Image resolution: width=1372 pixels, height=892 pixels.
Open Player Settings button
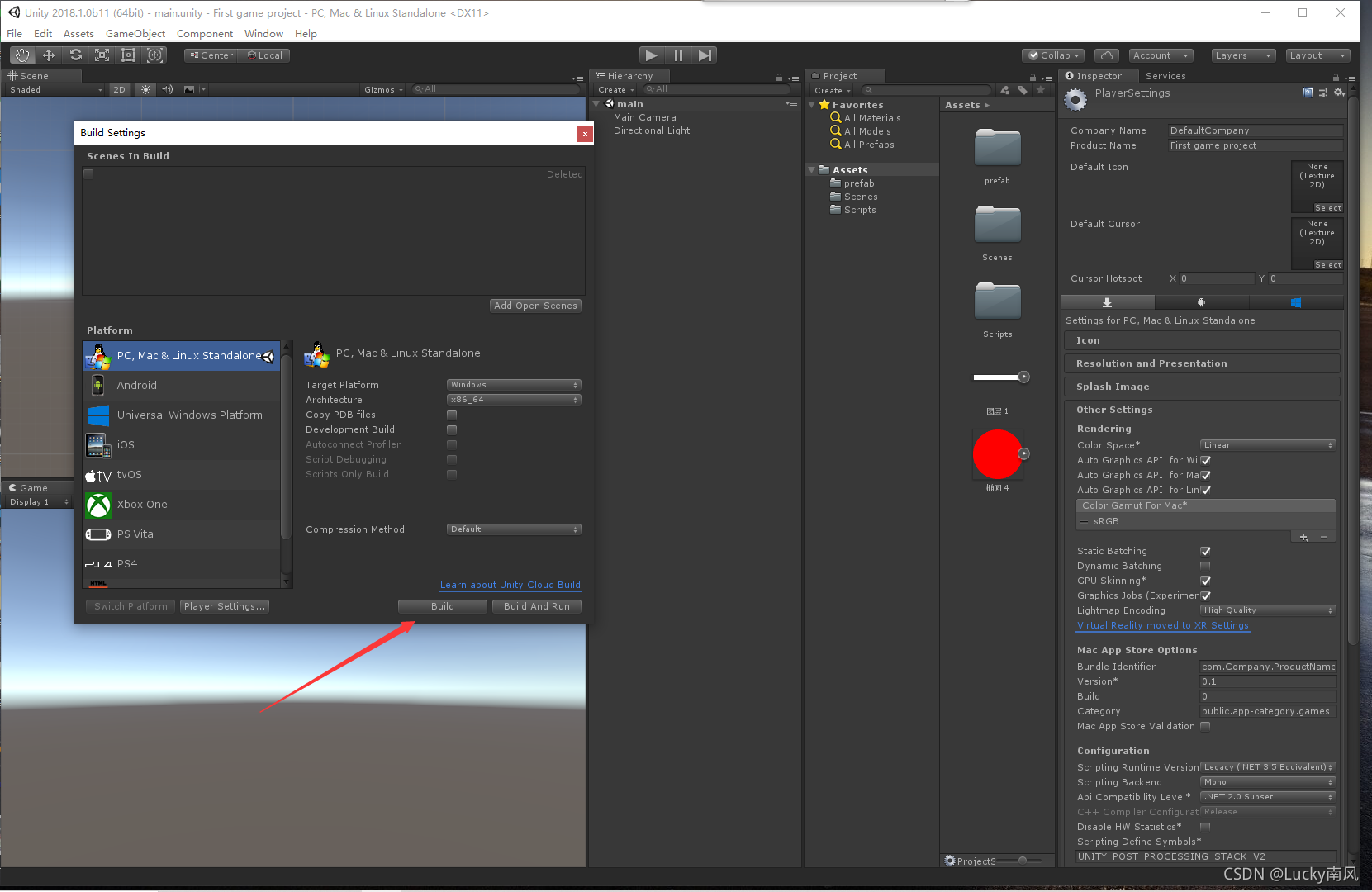click(x=225, y=606)
